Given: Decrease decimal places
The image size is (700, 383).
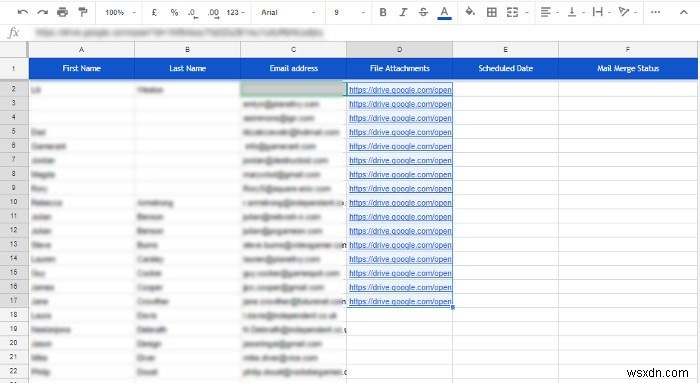Looking at the screenshot, I should pos(192,13).
